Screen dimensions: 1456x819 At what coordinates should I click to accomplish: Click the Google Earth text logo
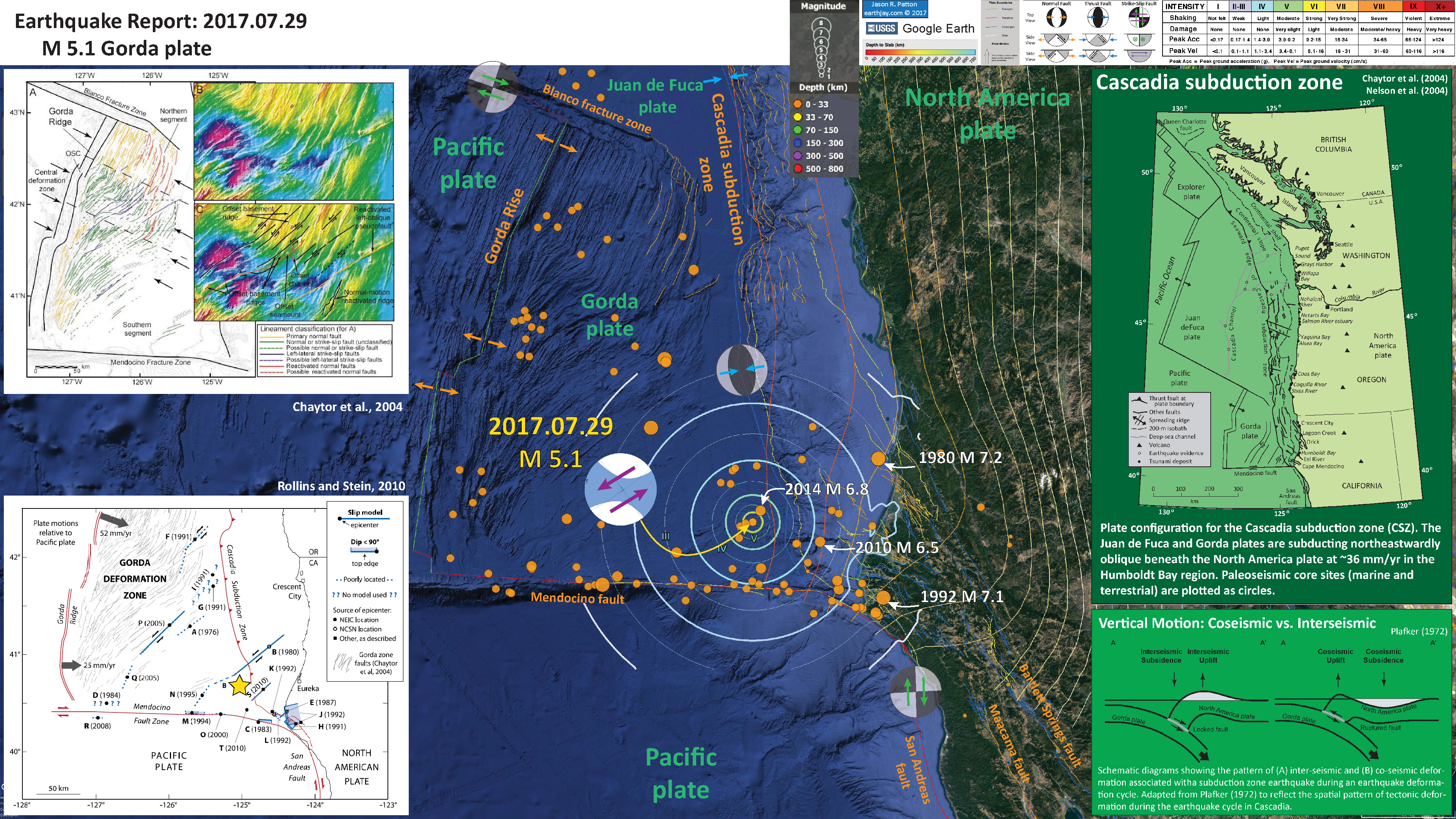[938, 28]
